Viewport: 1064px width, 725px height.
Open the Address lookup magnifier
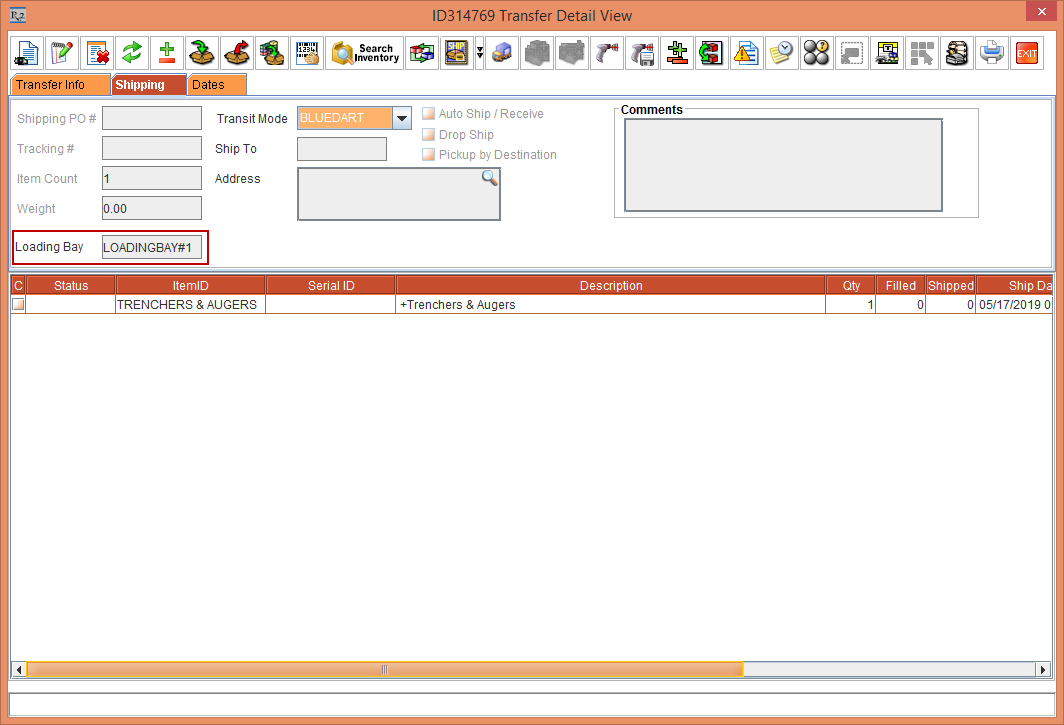[x=489, y=178]
